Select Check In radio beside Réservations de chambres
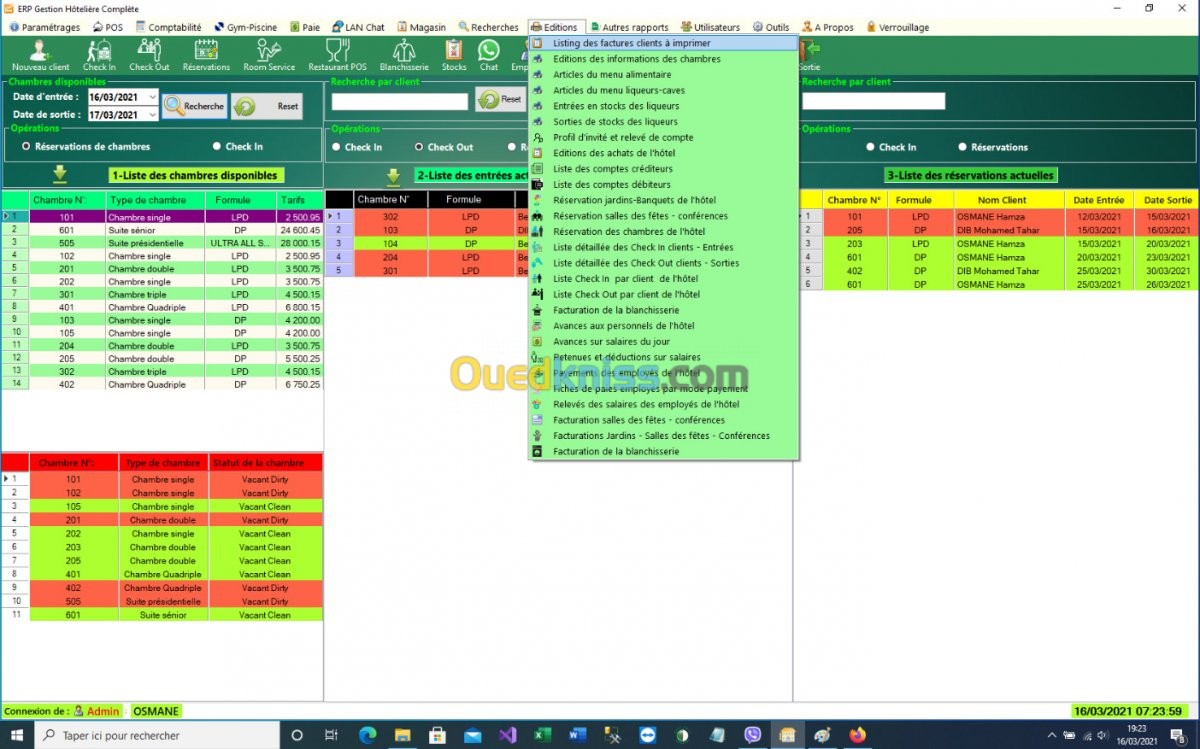The height and width of the screenshot is (749, 1200). pyautogui.click(x=216, y=147)
